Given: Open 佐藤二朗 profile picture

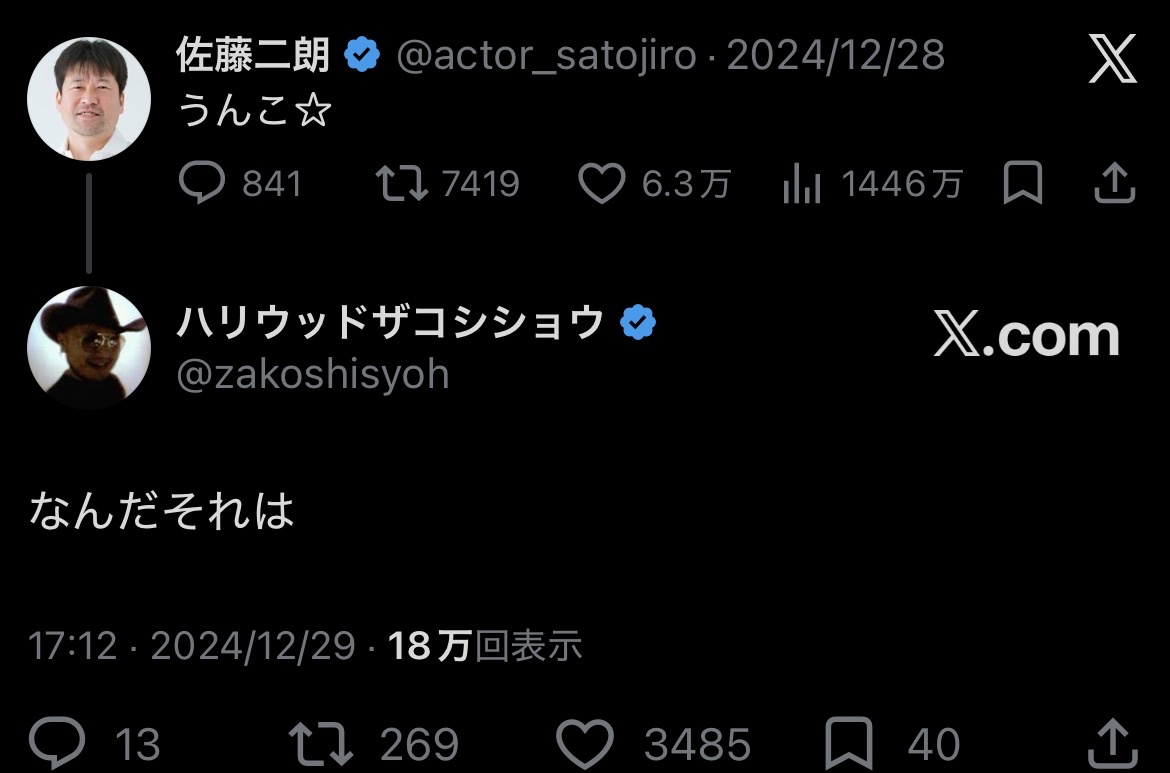Looking at the screenshot, I should 89,98.
